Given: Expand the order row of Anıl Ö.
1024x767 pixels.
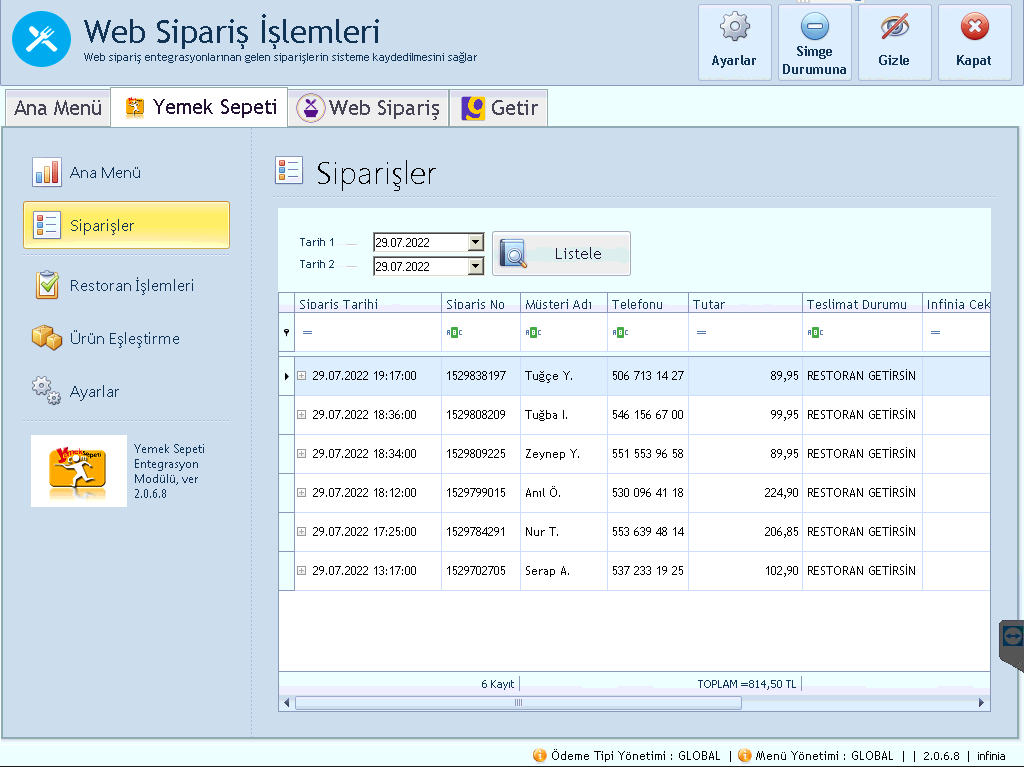Looking at the screenshot, I should click(302, 493).
